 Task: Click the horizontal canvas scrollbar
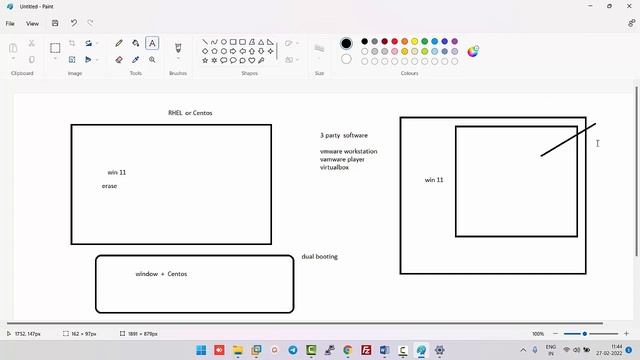pos(304,323)
